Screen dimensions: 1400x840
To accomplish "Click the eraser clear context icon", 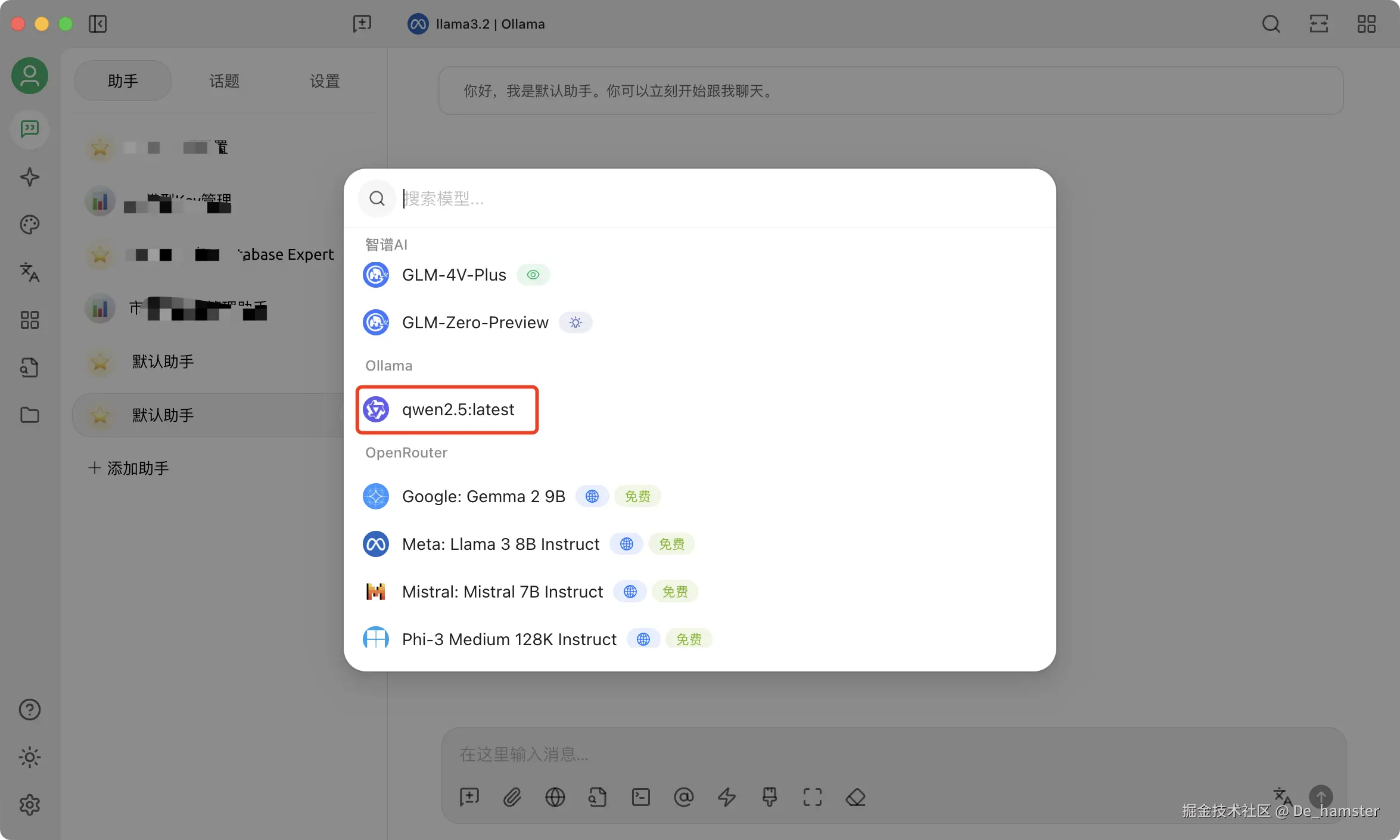I will click(x=855, y=797).
